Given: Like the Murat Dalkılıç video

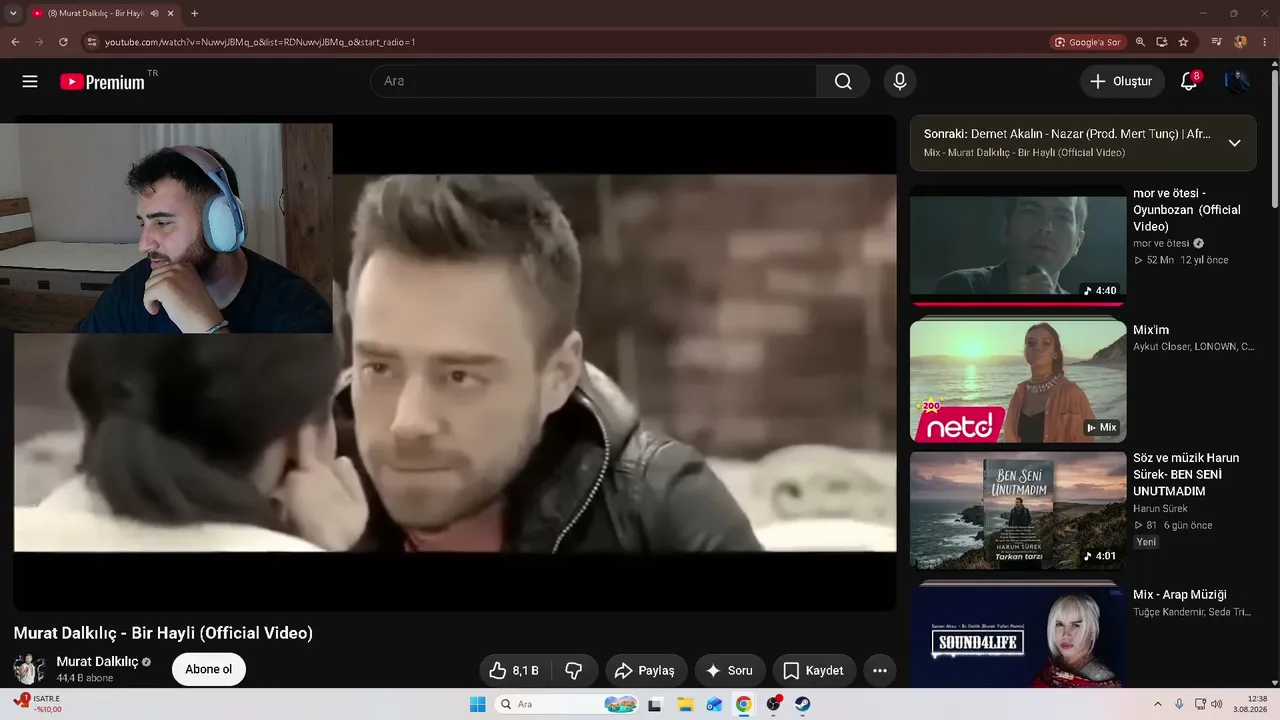Looking at the screenshot, I should click(515, 671).
